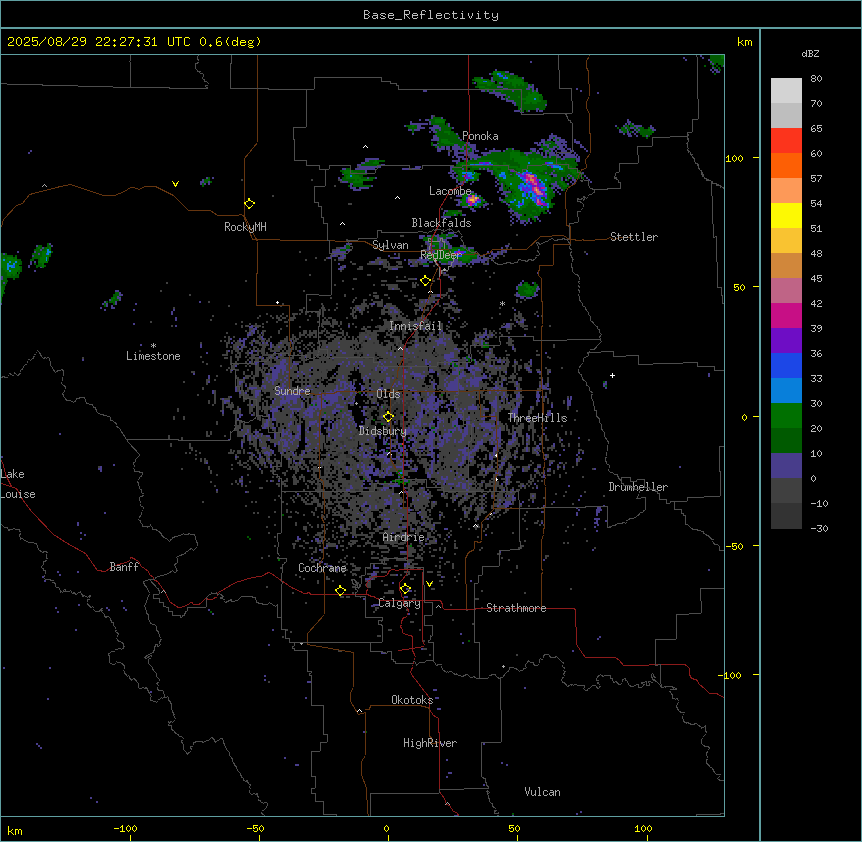This screenshot has width=862, height=842.
Task: Click the Base_Reflectivity title
Action: tap(431, 15)
